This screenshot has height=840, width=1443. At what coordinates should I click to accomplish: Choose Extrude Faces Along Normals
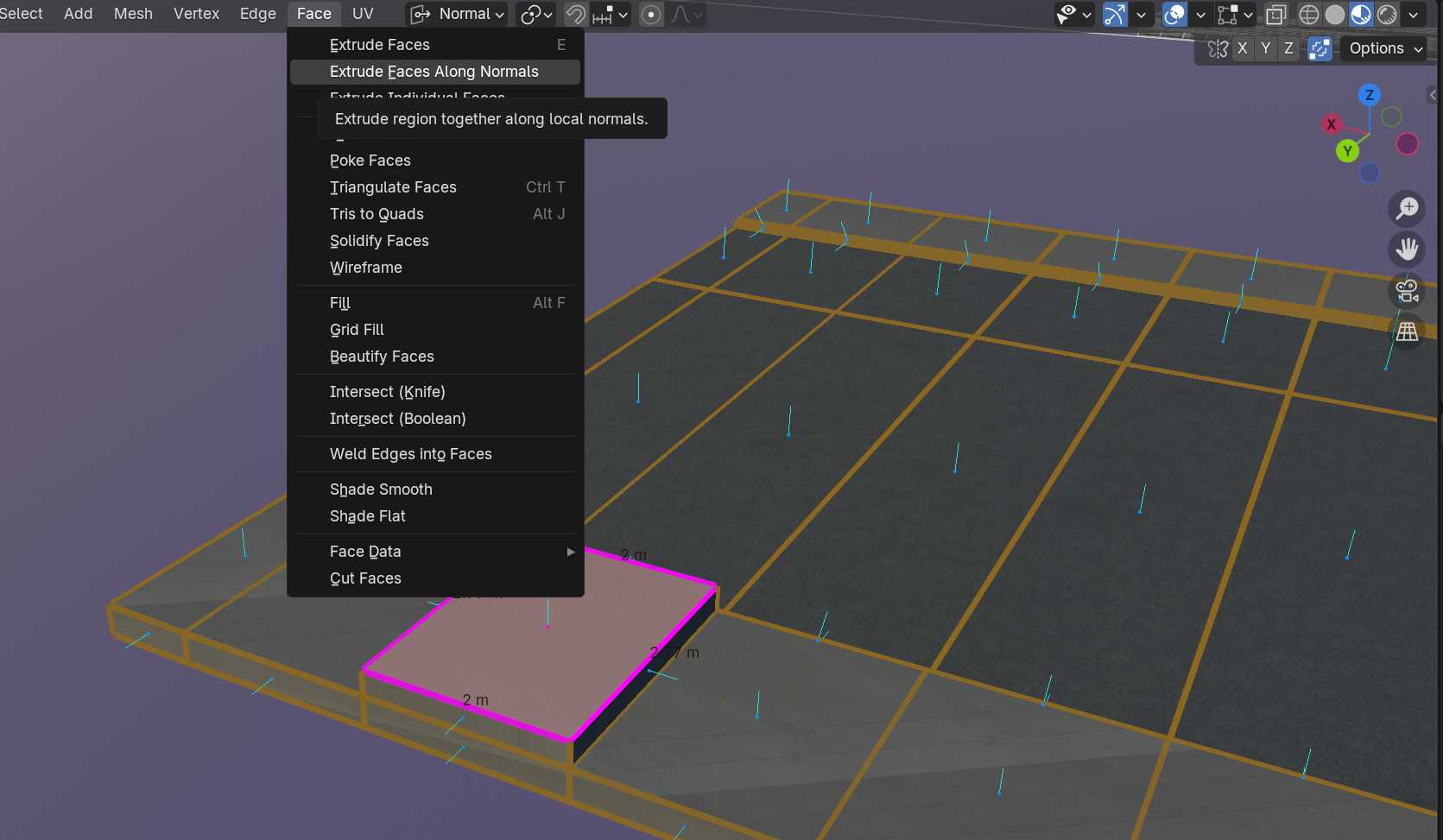pos(435,72)
